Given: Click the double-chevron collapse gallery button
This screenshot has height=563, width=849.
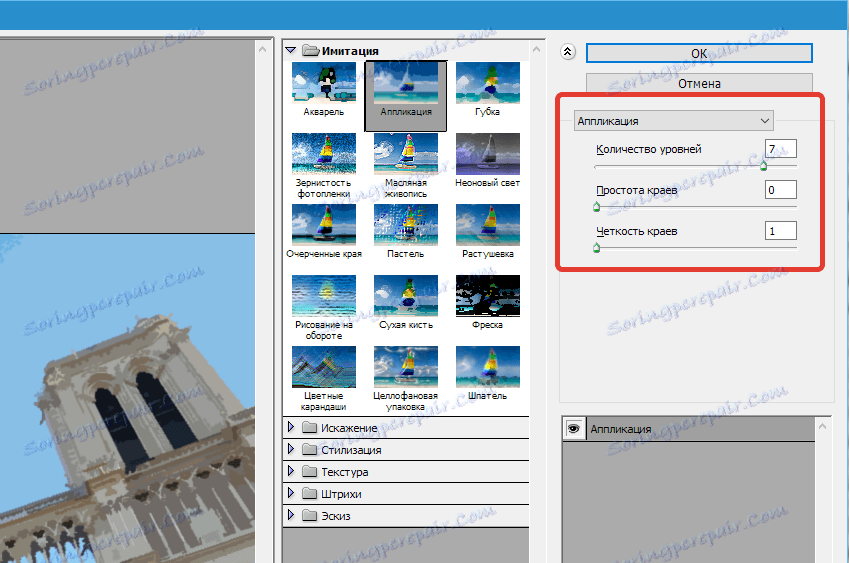Looking at the screenshot, I should [567, 52].
